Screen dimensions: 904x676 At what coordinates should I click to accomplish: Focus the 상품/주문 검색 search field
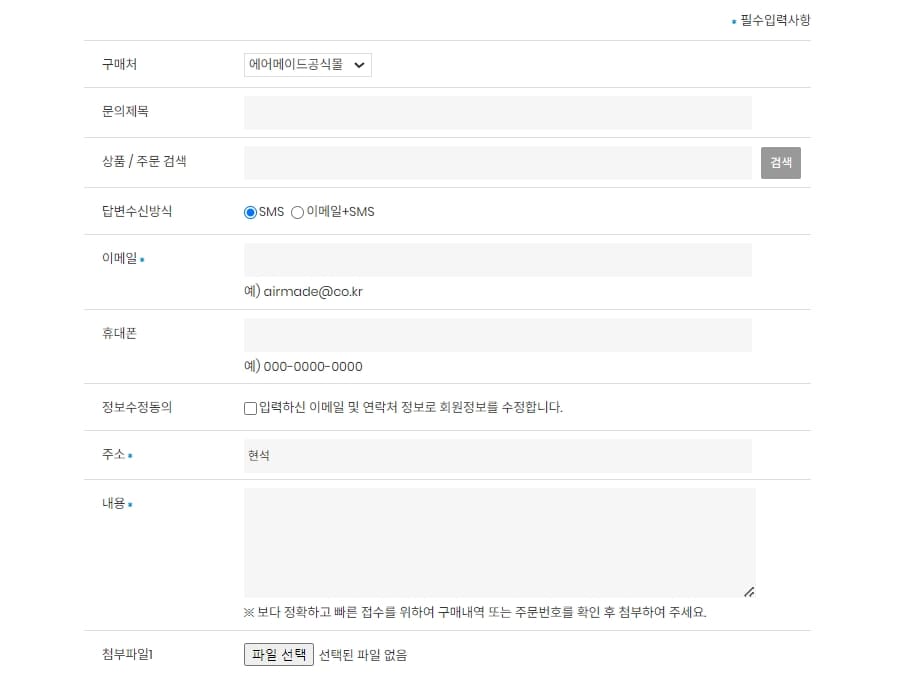pyautogui.click(x=495, y=162)
